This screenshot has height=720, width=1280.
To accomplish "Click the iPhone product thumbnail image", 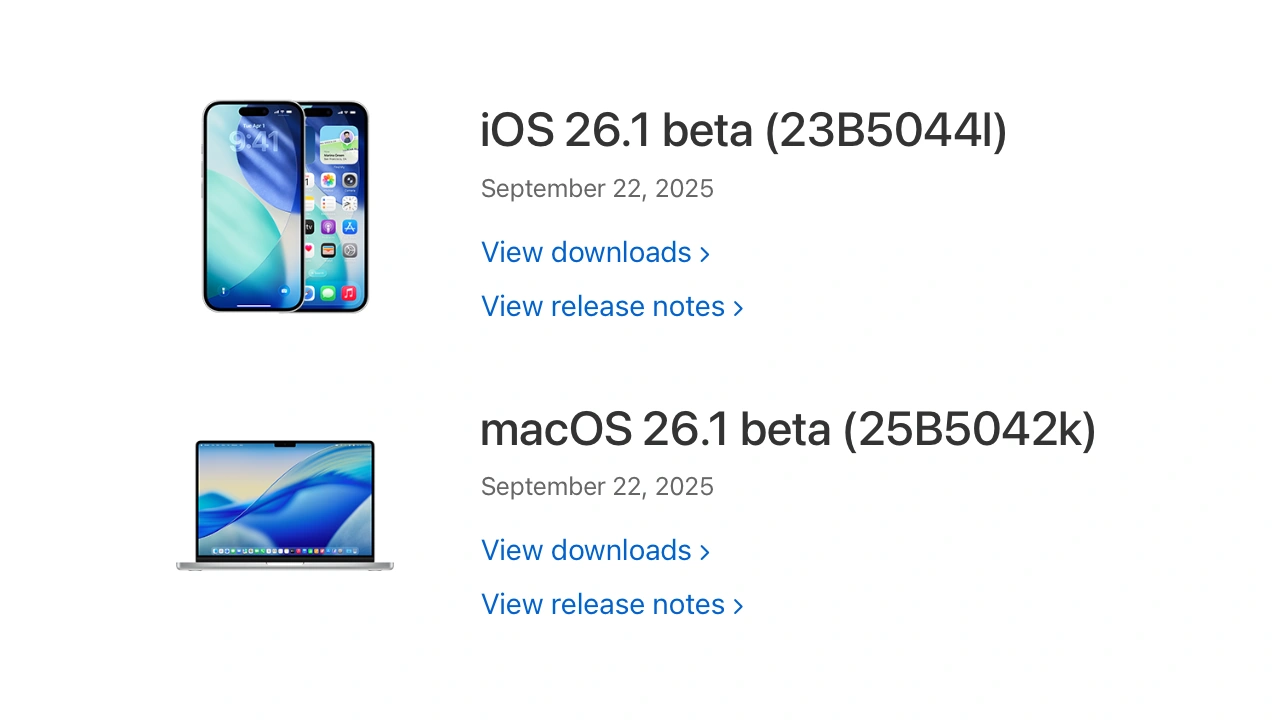I will coord(285,205).
